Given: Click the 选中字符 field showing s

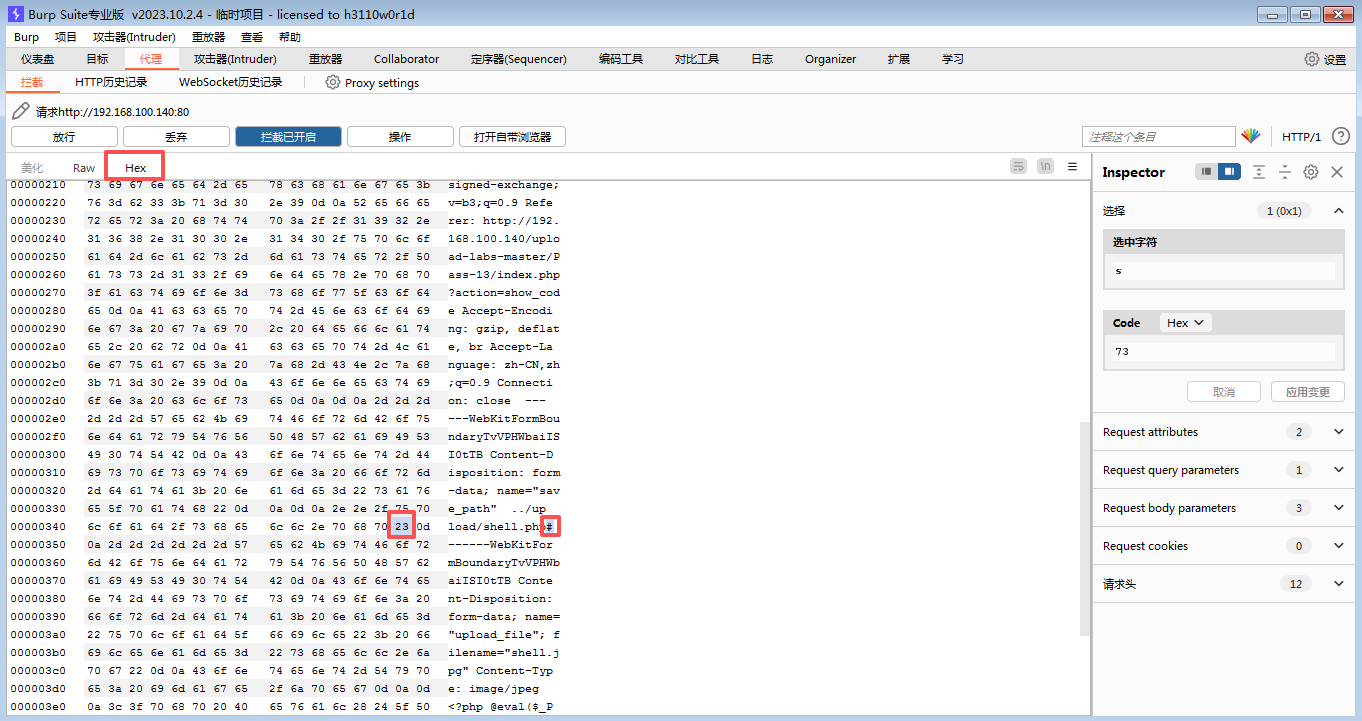Looking at the screenshot, I should 1223,271.
